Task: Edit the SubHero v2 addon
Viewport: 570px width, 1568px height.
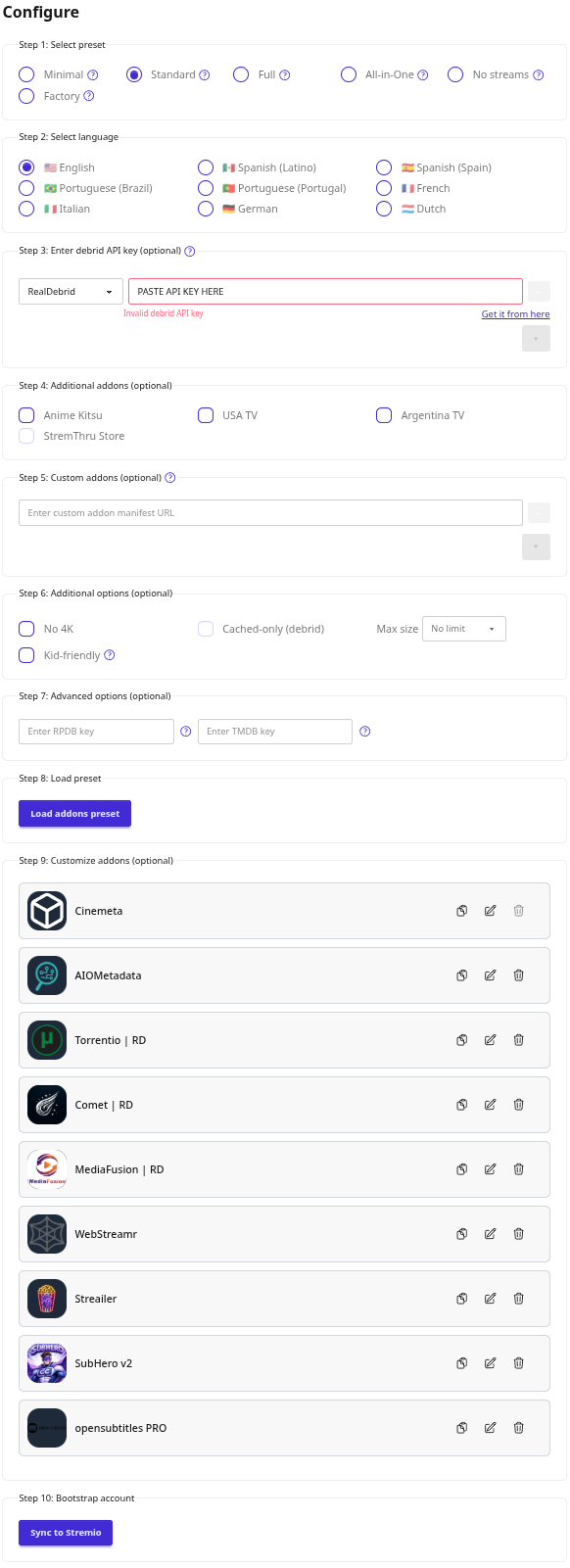Action: [490, 1362]
